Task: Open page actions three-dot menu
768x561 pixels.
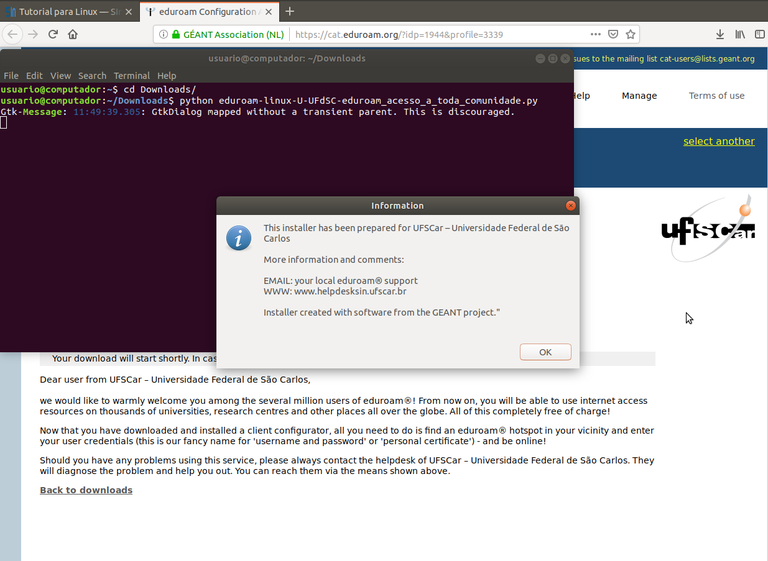Action: 596,34
